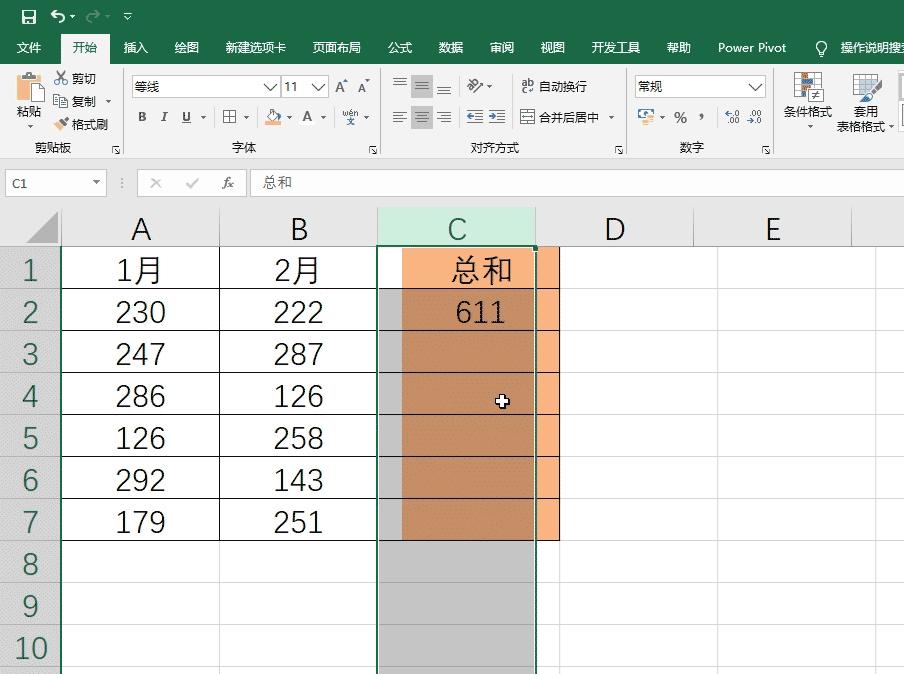The height and width of the screenshot is (674, 904).
Task: Switch to the 公式 ribbon tab
Action: pyautogui.click(x=399, y=47)
